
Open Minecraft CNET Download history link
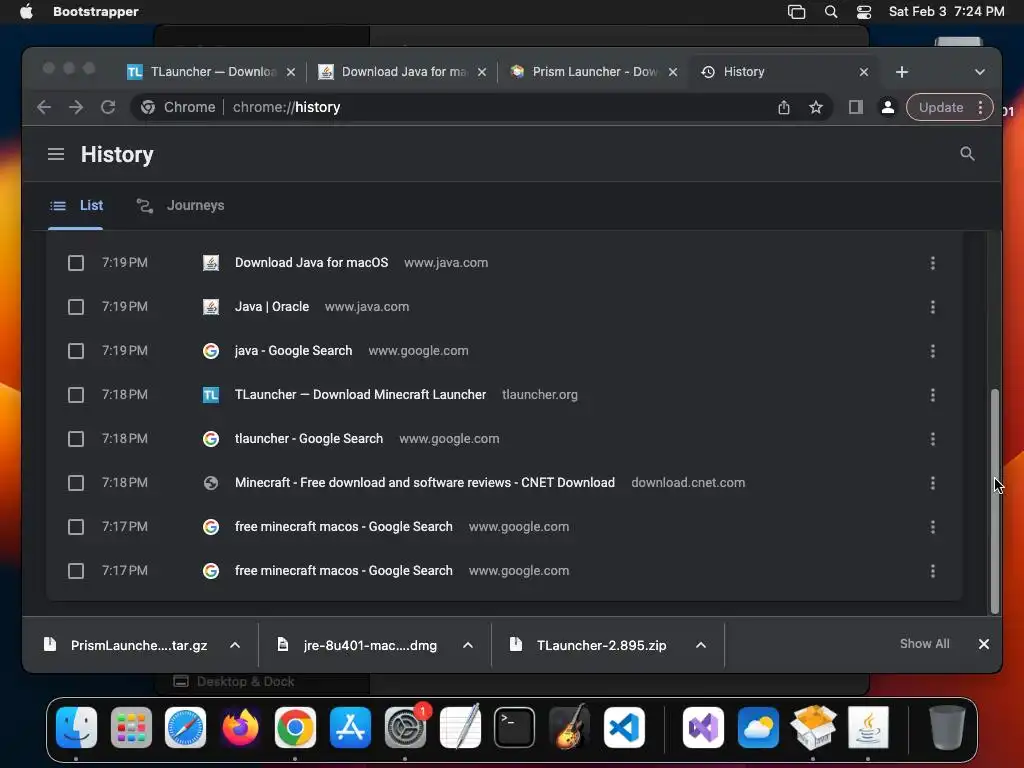424,483
